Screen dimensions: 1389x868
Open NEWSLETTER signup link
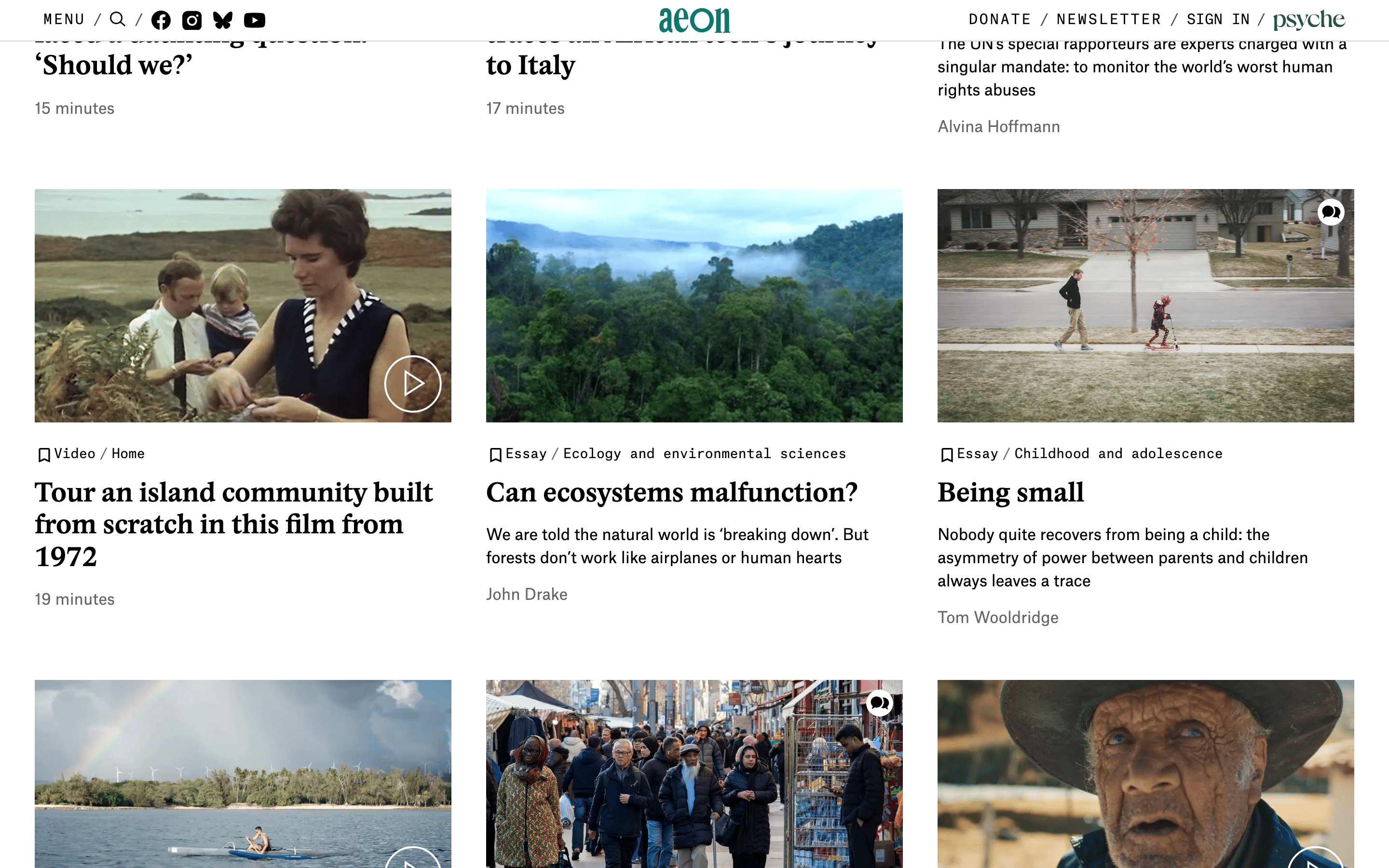tap(1109, 19)
